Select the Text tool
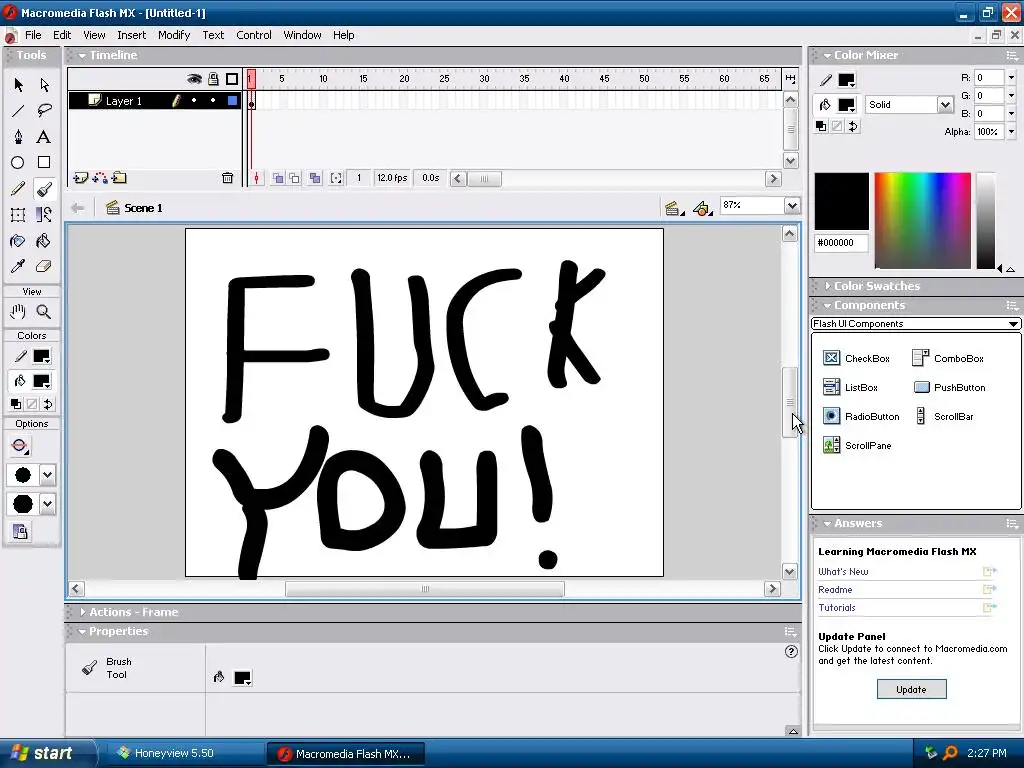Image resolution: width=1024 pixels, height=768 pixels. pyautogui.click(x=44, y=136)
